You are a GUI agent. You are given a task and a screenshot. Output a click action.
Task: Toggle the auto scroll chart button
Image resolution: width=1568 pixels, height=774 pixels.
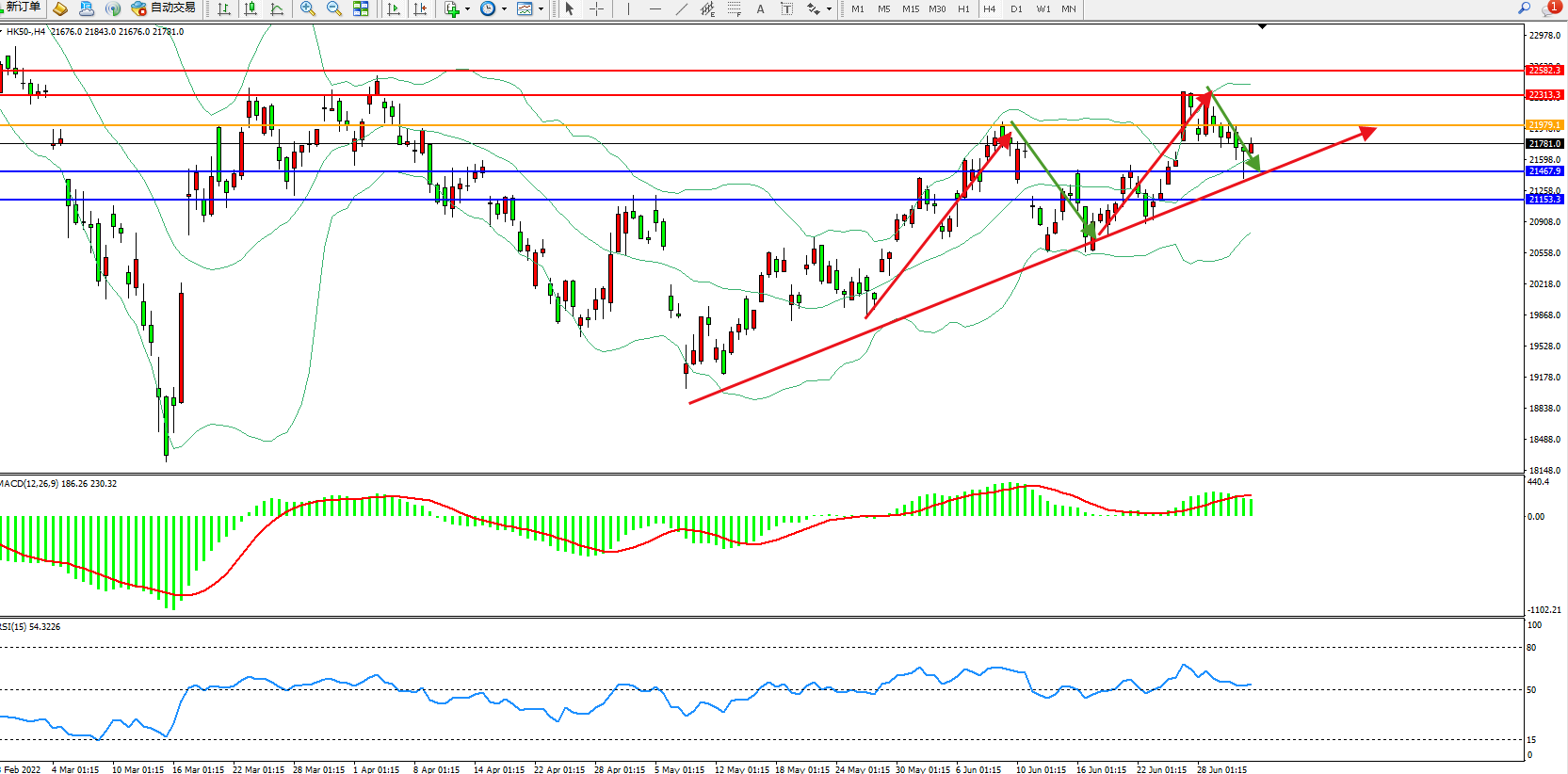pyautogui.click(x=394, y=8)
